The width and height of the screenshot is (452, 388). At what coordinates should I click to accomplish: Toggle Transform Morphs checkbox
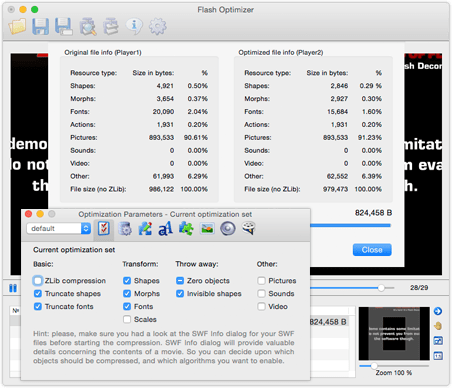pos(127,294)
